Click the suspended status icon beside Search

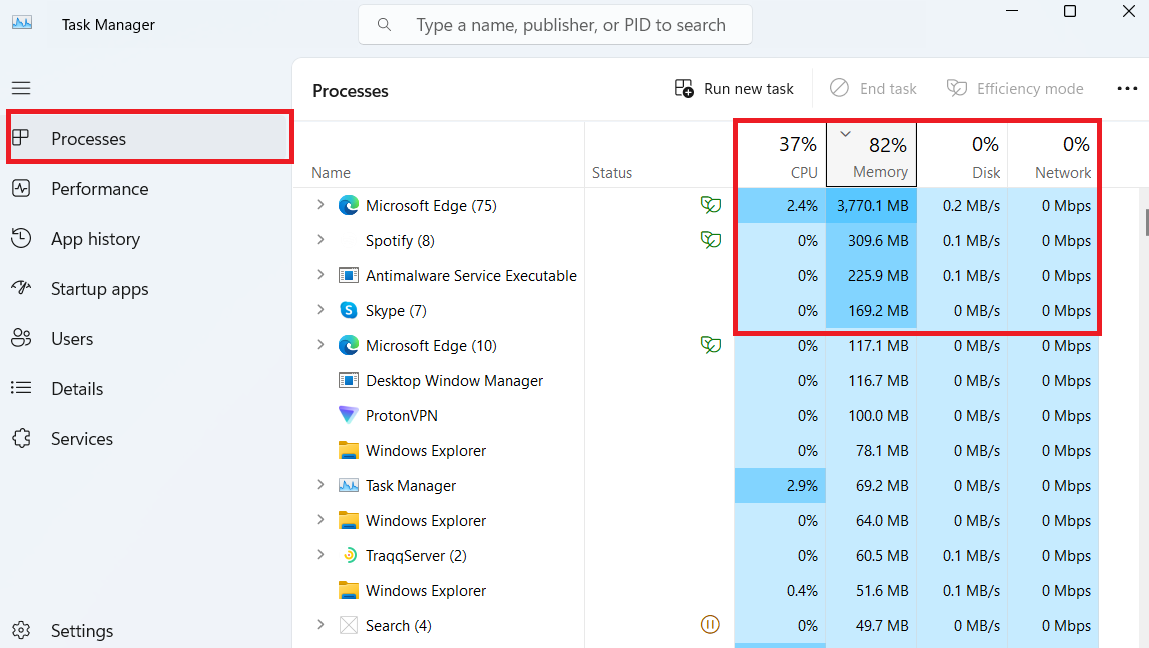pos(710,624)
